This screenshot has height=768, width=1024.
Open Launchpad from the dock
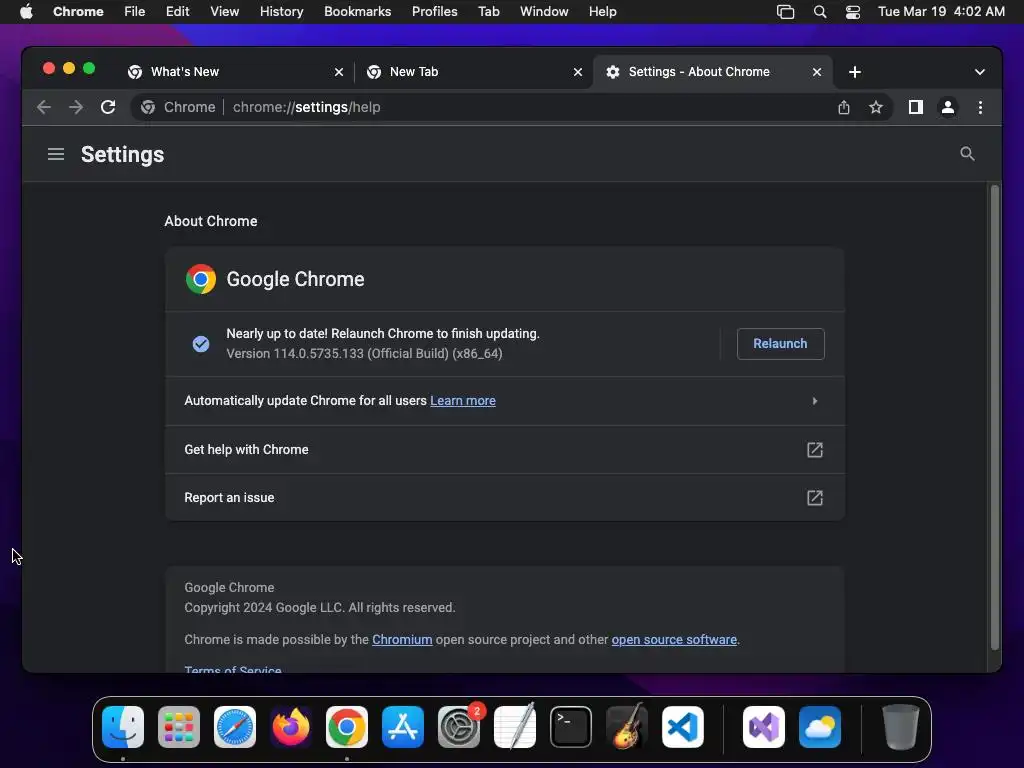click(x=179, y=727)
